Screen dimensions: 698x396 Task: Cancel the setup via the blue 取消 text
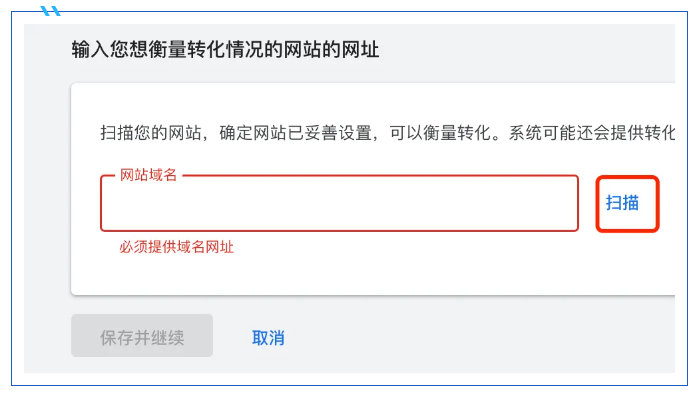[268, 338]
